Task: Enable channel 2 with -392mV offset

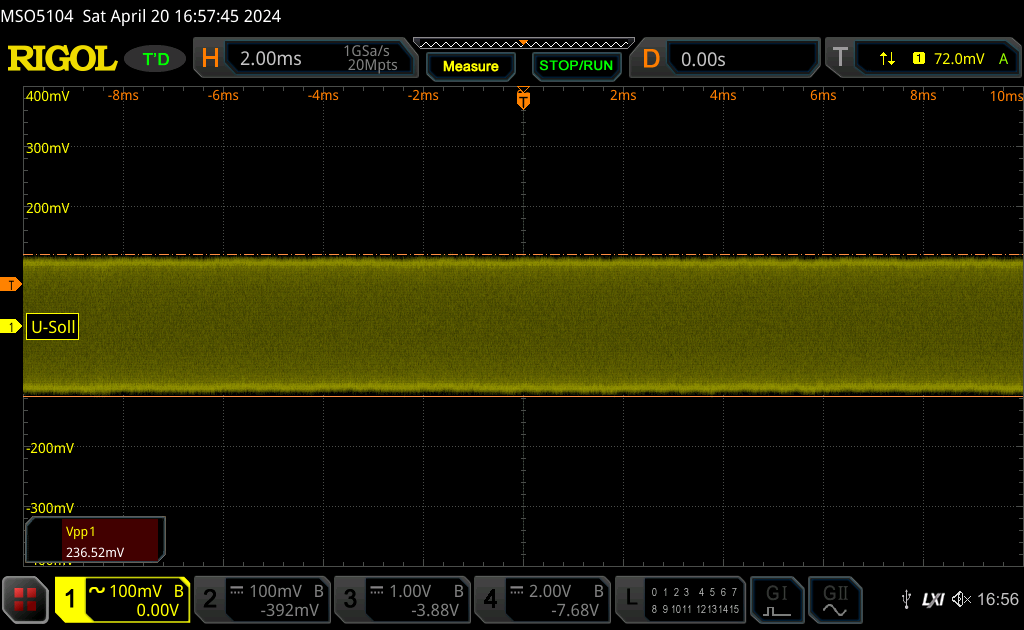Action: click(261, 599)
